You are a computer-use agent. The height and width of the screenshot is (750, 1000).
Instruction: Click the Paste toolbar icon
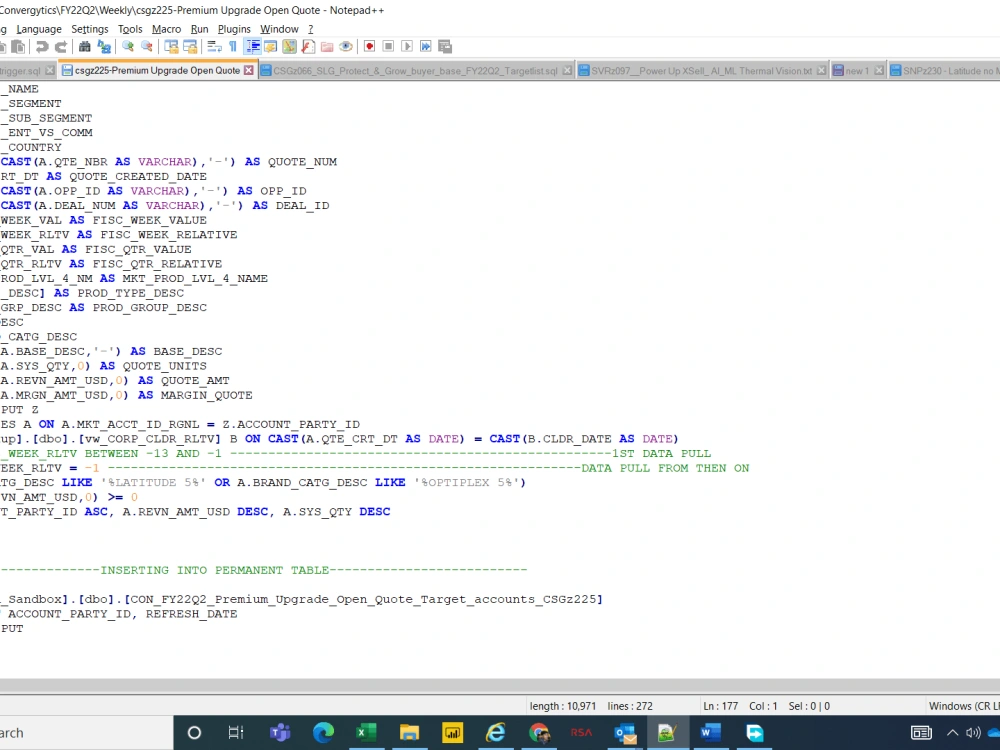tap(18, 47)
